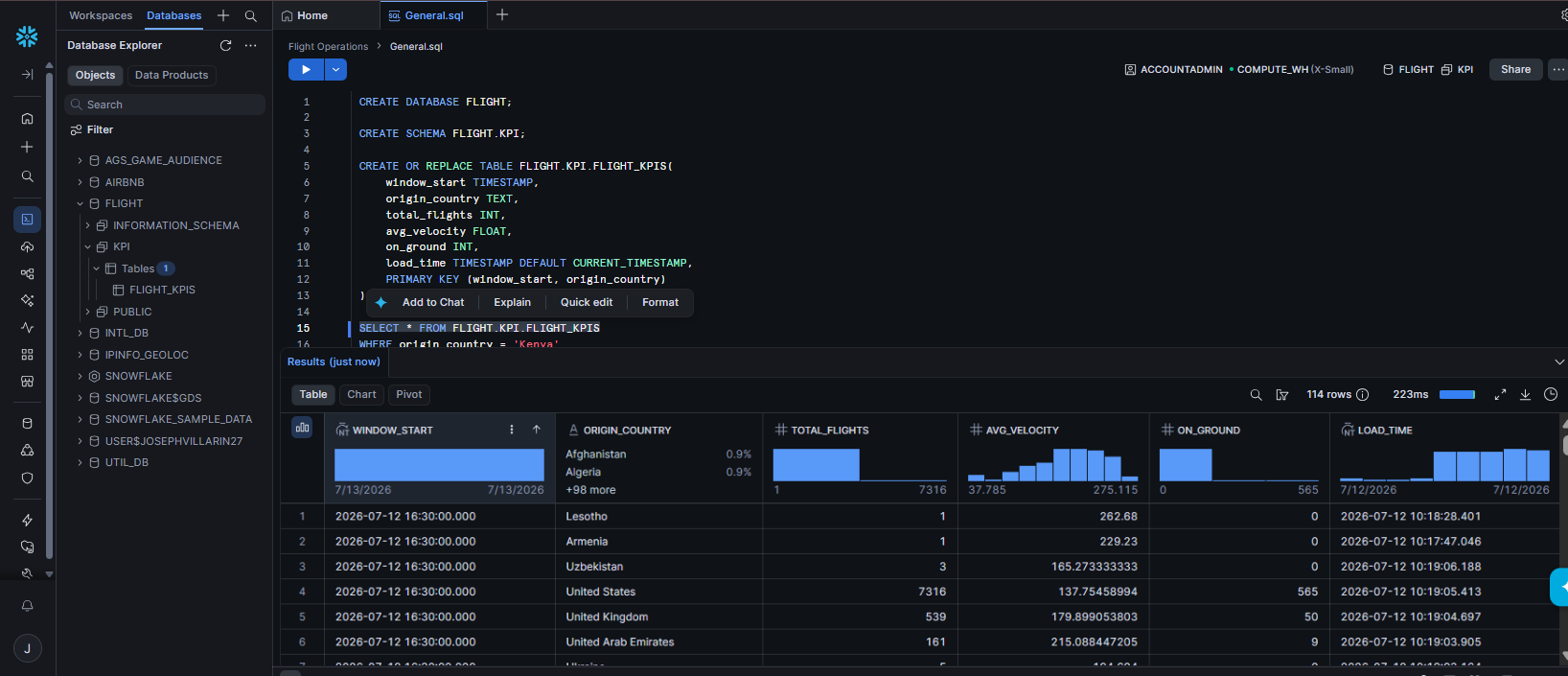The image size is (1568, 676).
Task: Switch to Chart view
Action: tap(361, 394)
